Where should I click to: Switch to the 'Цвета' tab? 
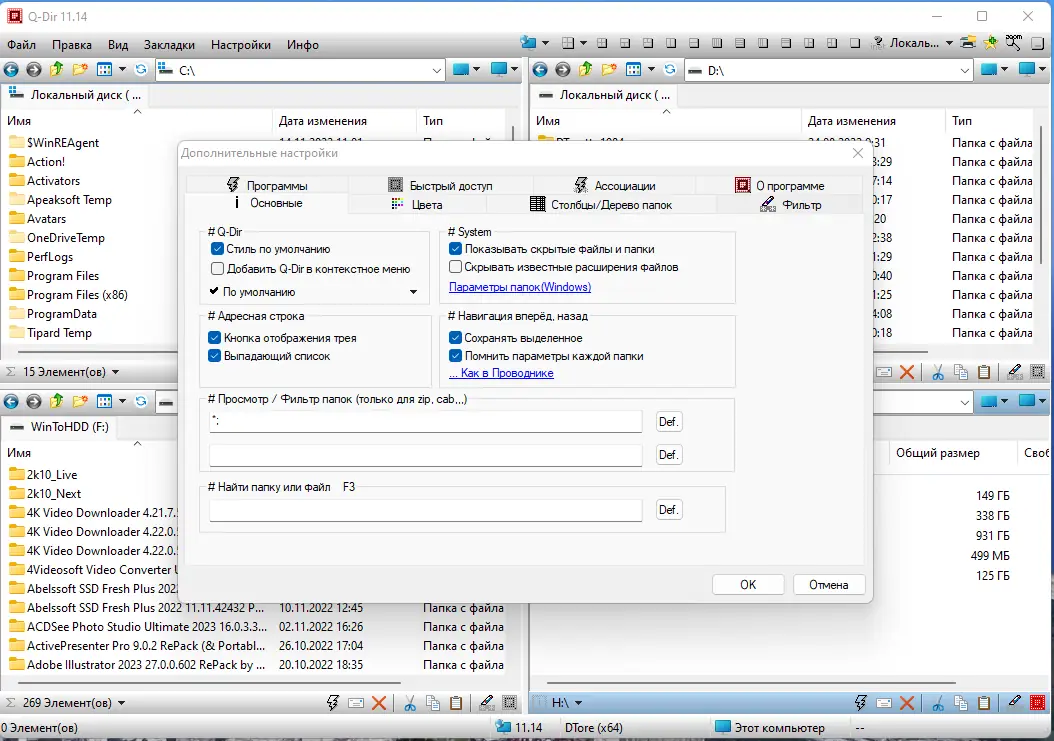417,204
